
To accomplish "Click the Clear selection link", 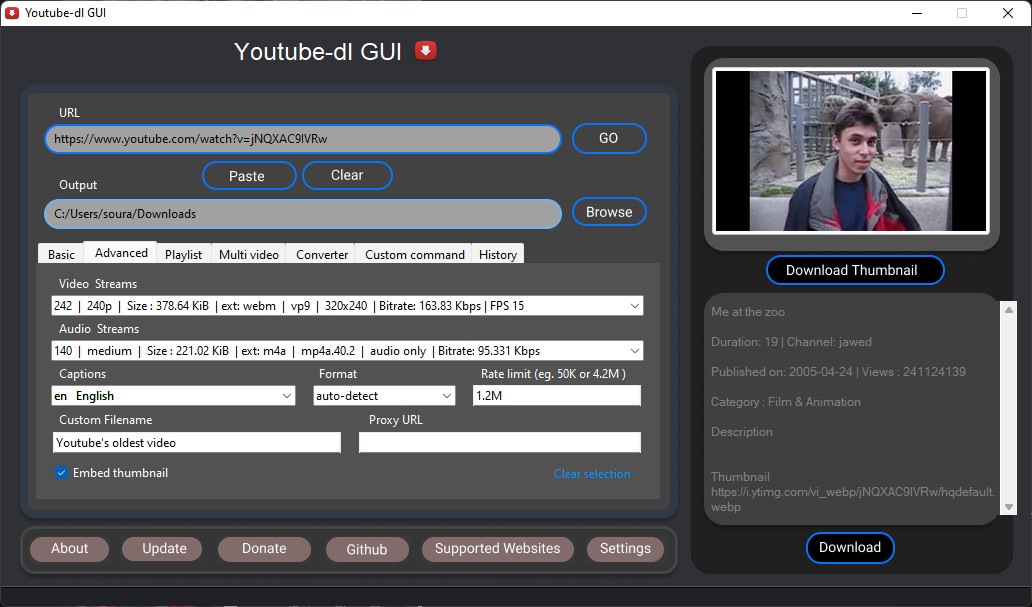I will (592, 473).
